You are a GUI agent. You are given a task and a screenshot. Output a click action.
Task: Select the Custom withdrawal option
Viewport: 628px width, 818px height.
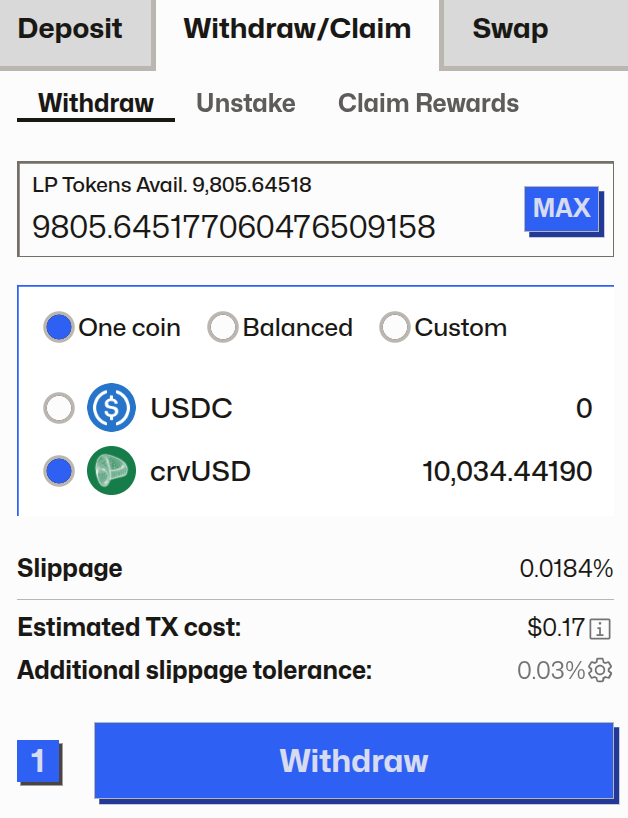[x=395, y=328]
